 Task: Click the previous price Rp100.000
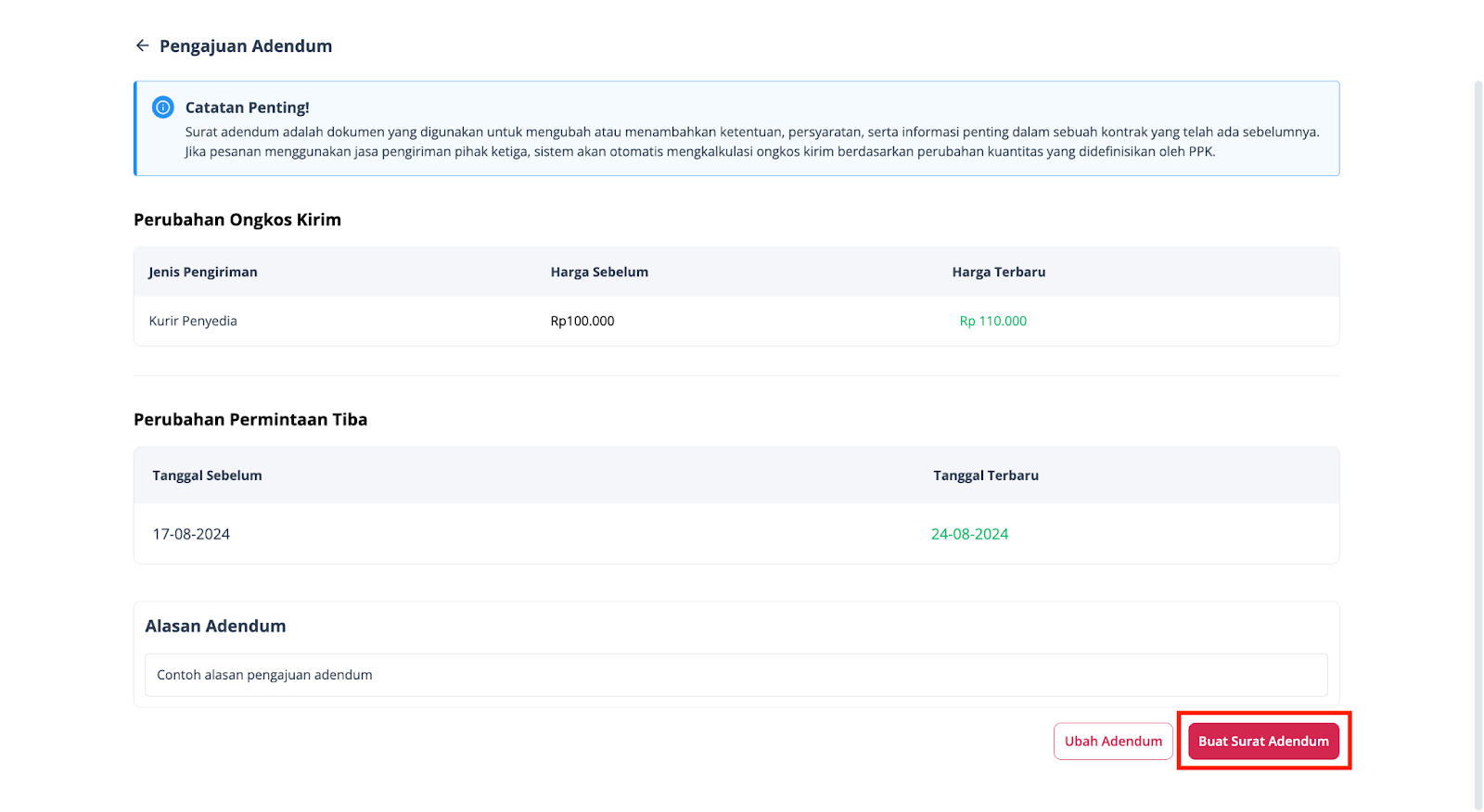pyautogui.click(x=582, y=321)
